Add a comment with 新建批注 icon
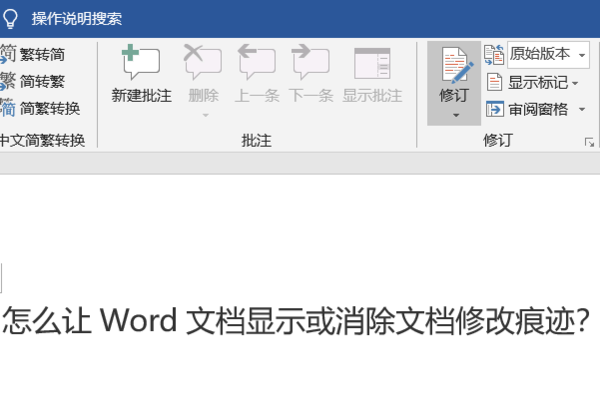Image resolution: width=600 pixels, height=405 pixels. pyautogui.click(x=141, y=62)
